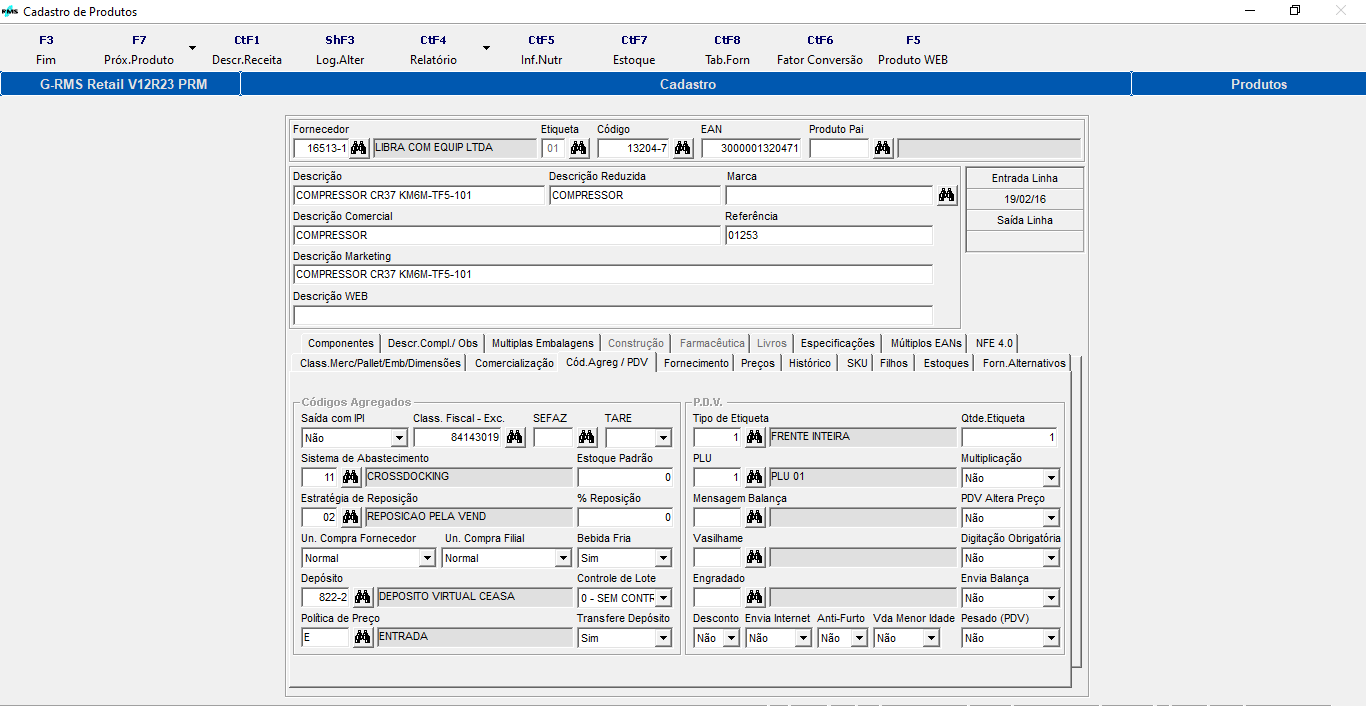Click the CtF7 Estoque toolbar button
This screenshot has width=1366, height=706.
(634, 50)
